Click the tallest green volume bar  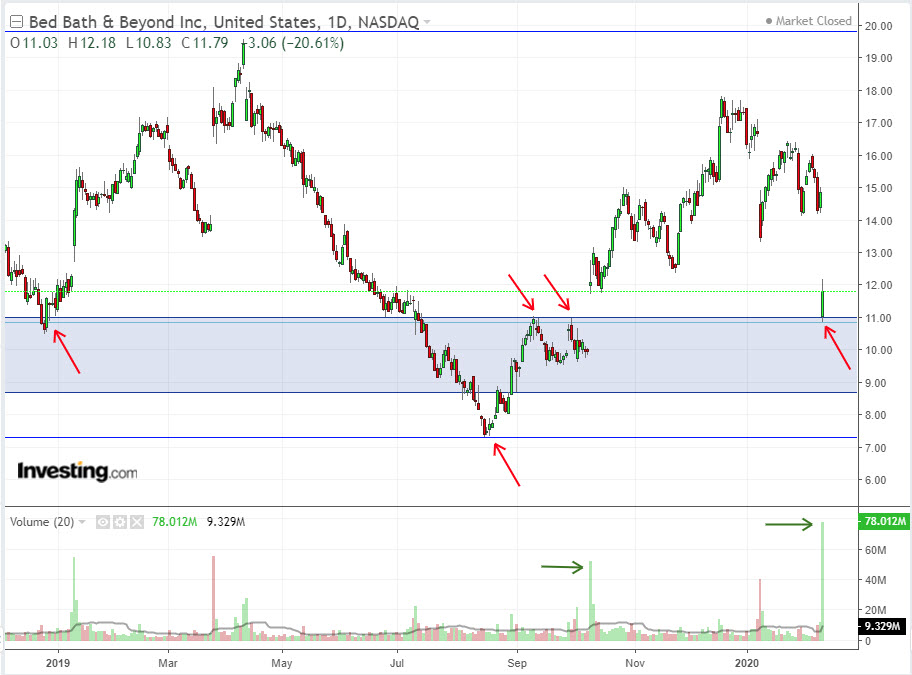(x=822, y=581)
